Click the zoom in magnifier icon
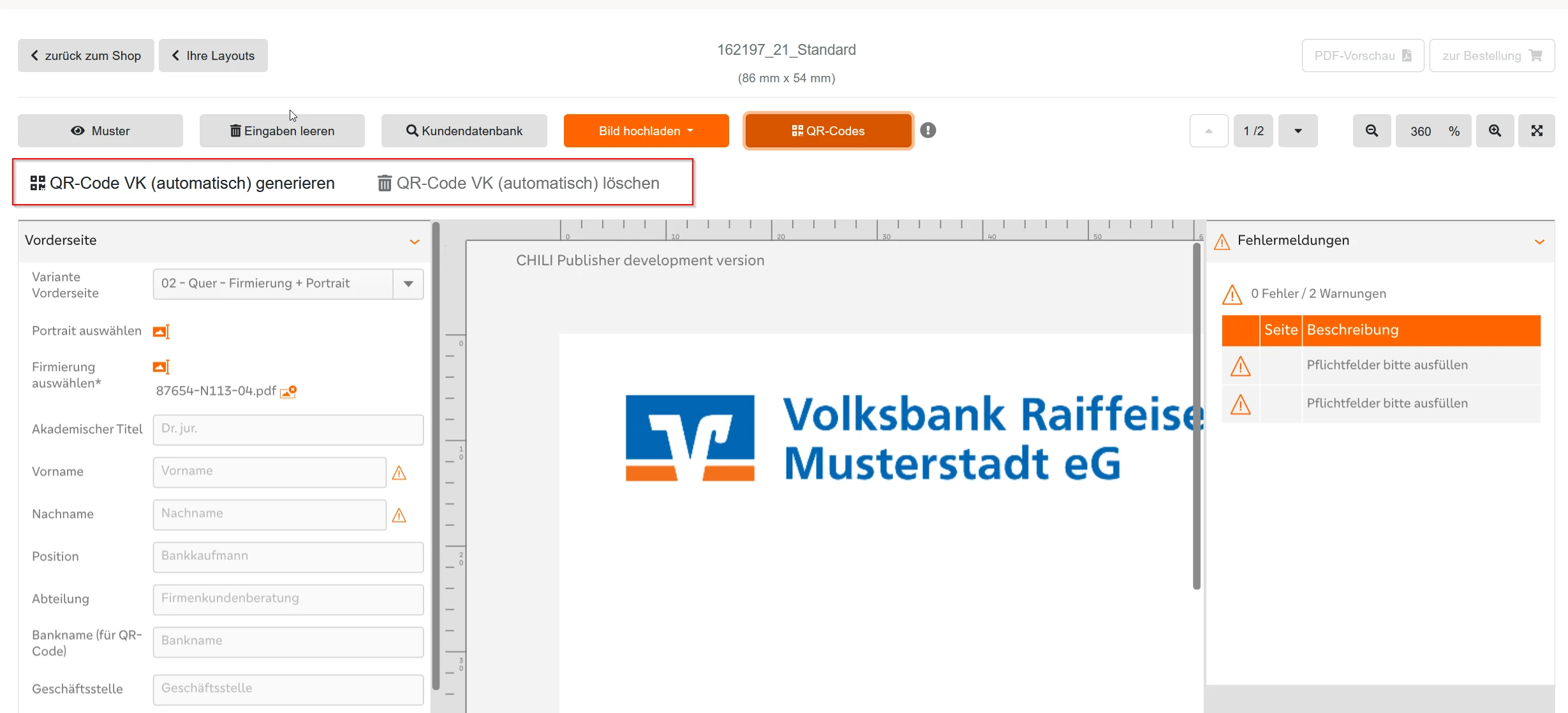Image resolution: width=1568 pixels, height=713 pixels. tap(1495, 131)
